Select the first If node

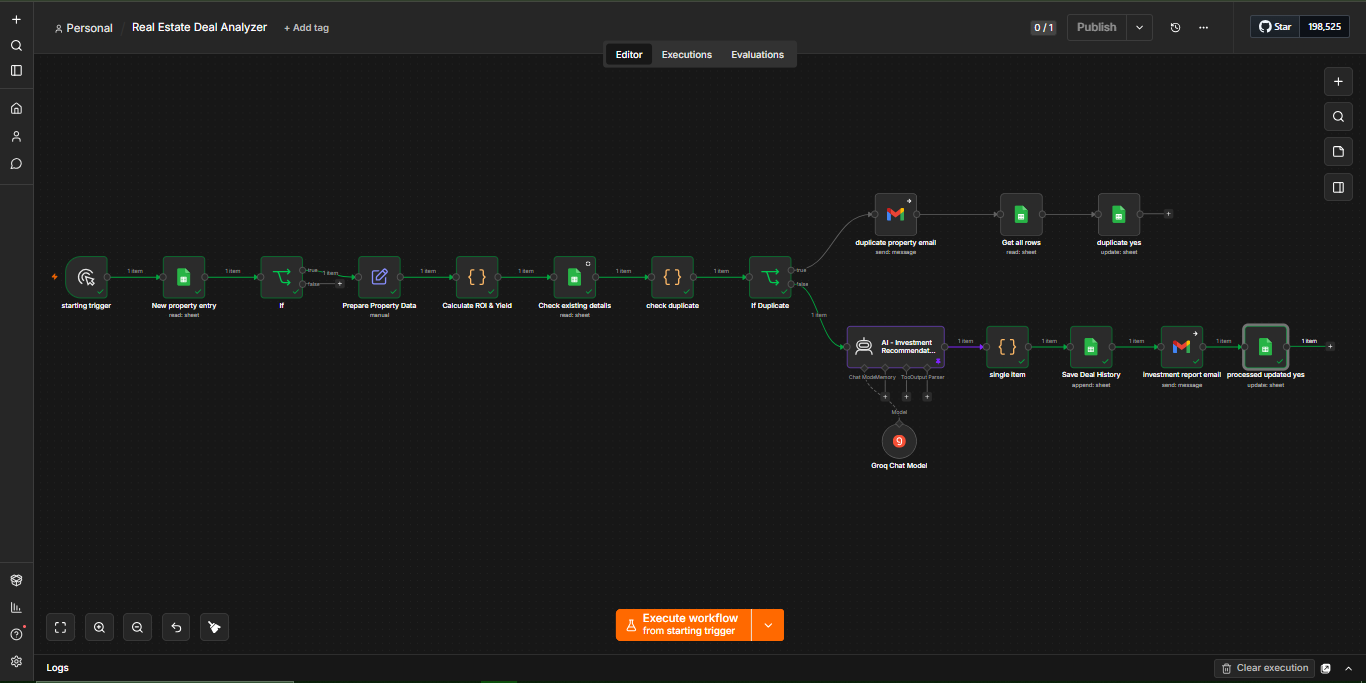pos(281,277)
